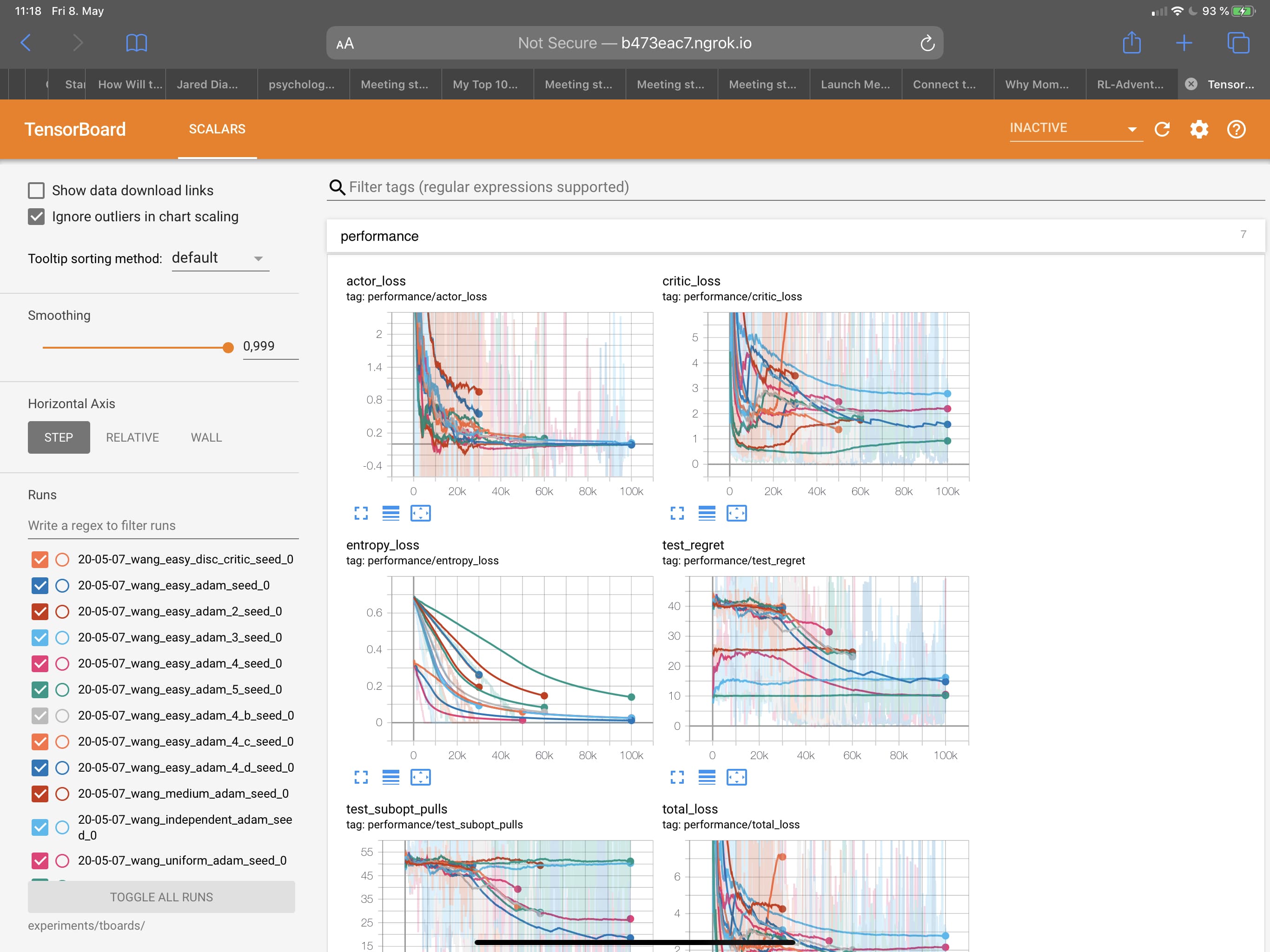Switch to psycholog... browser tab
This screenshot has width=1270, height=952.
(304, 85)
